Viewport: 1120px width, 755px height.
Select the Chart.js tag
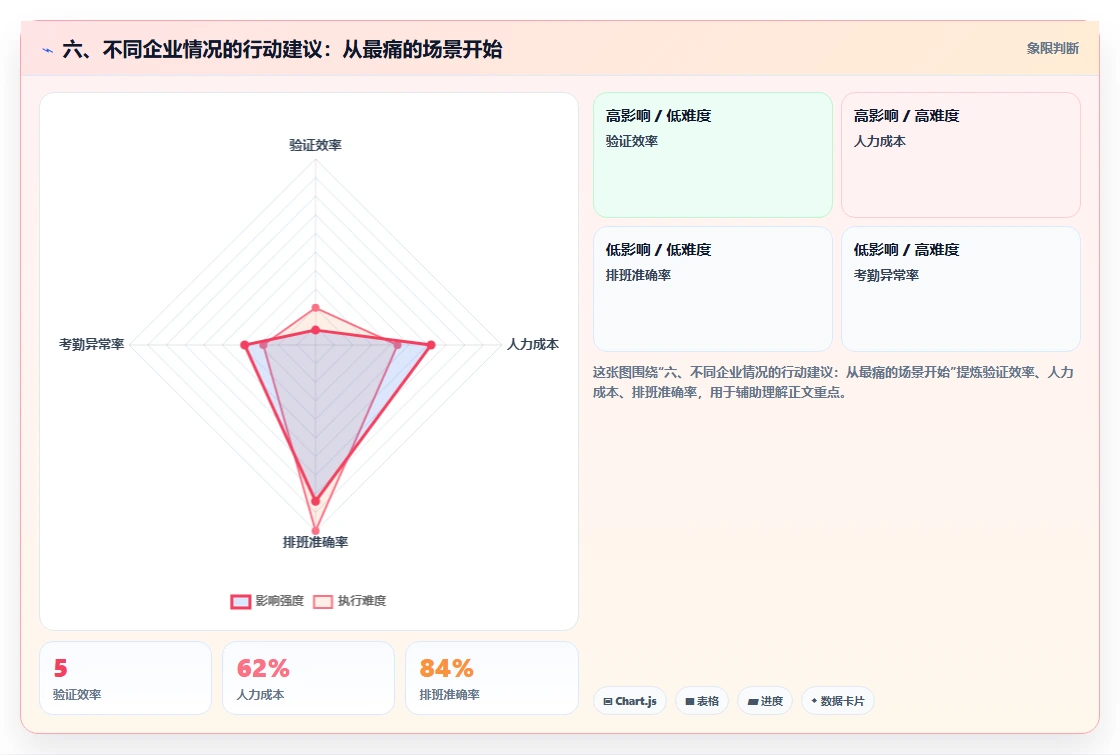(630, 701)
